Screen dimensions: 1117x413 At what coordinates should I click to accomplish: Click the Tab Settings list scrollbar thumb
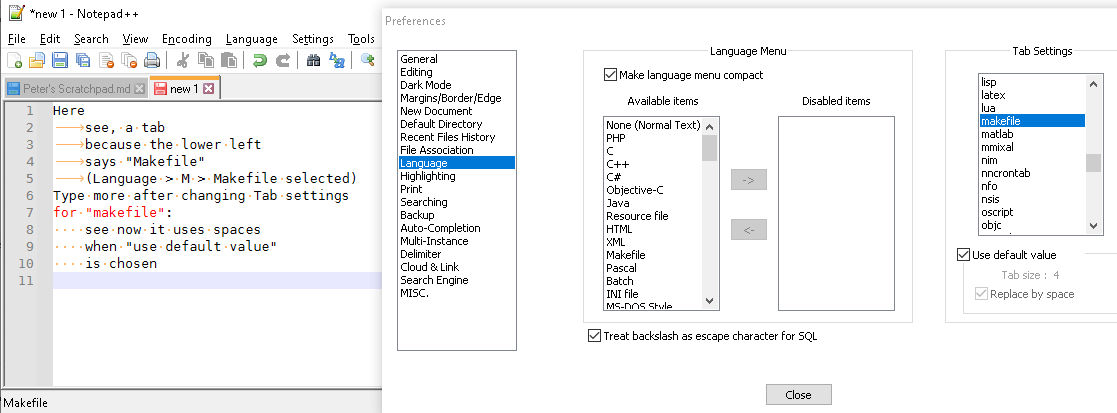pos(1093,163)
